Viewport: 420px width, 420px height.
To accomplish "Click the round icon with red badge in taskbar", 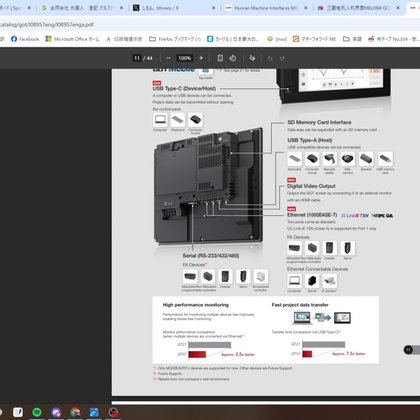I will [x=114, y=412].
